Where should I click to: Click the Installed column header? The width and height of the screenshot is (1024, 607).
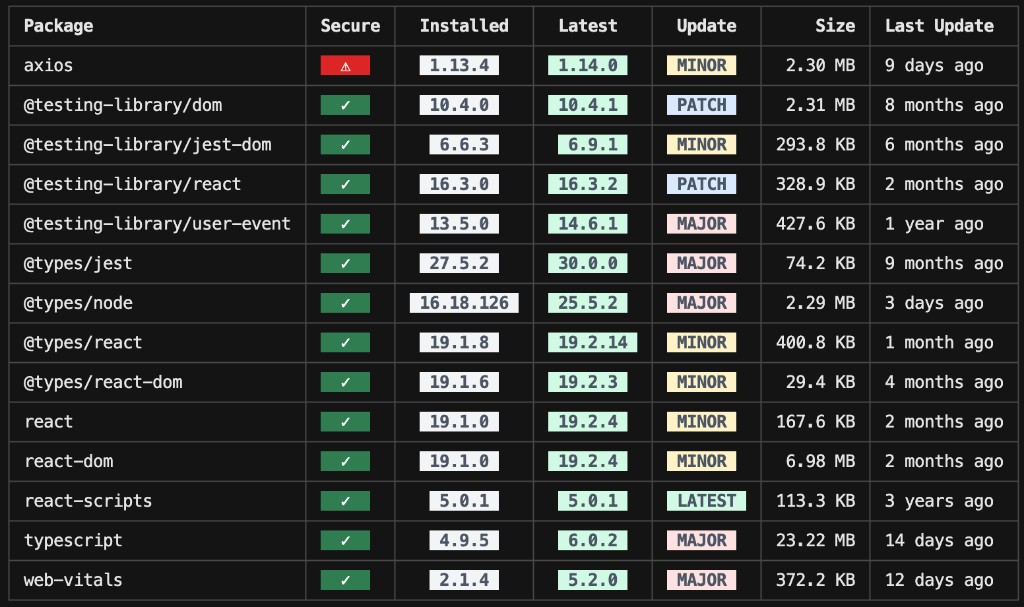464,26
